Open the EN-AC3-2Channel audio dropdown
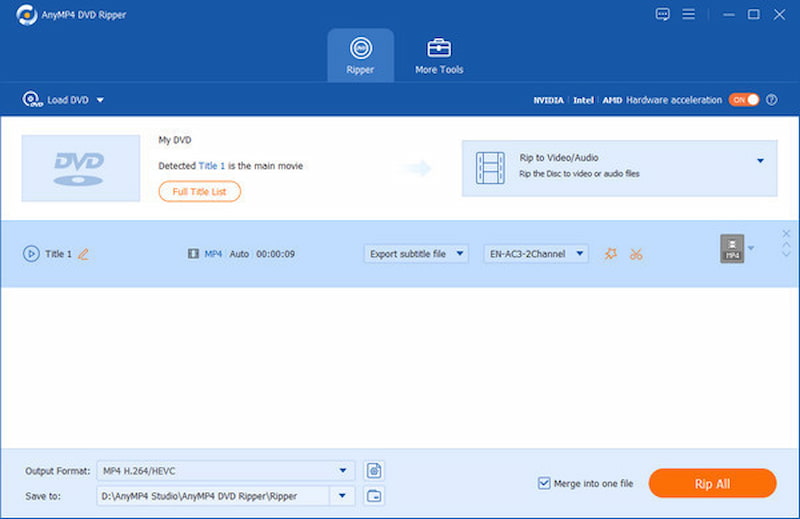The image size is (800, 519). (x=536, y=254)
